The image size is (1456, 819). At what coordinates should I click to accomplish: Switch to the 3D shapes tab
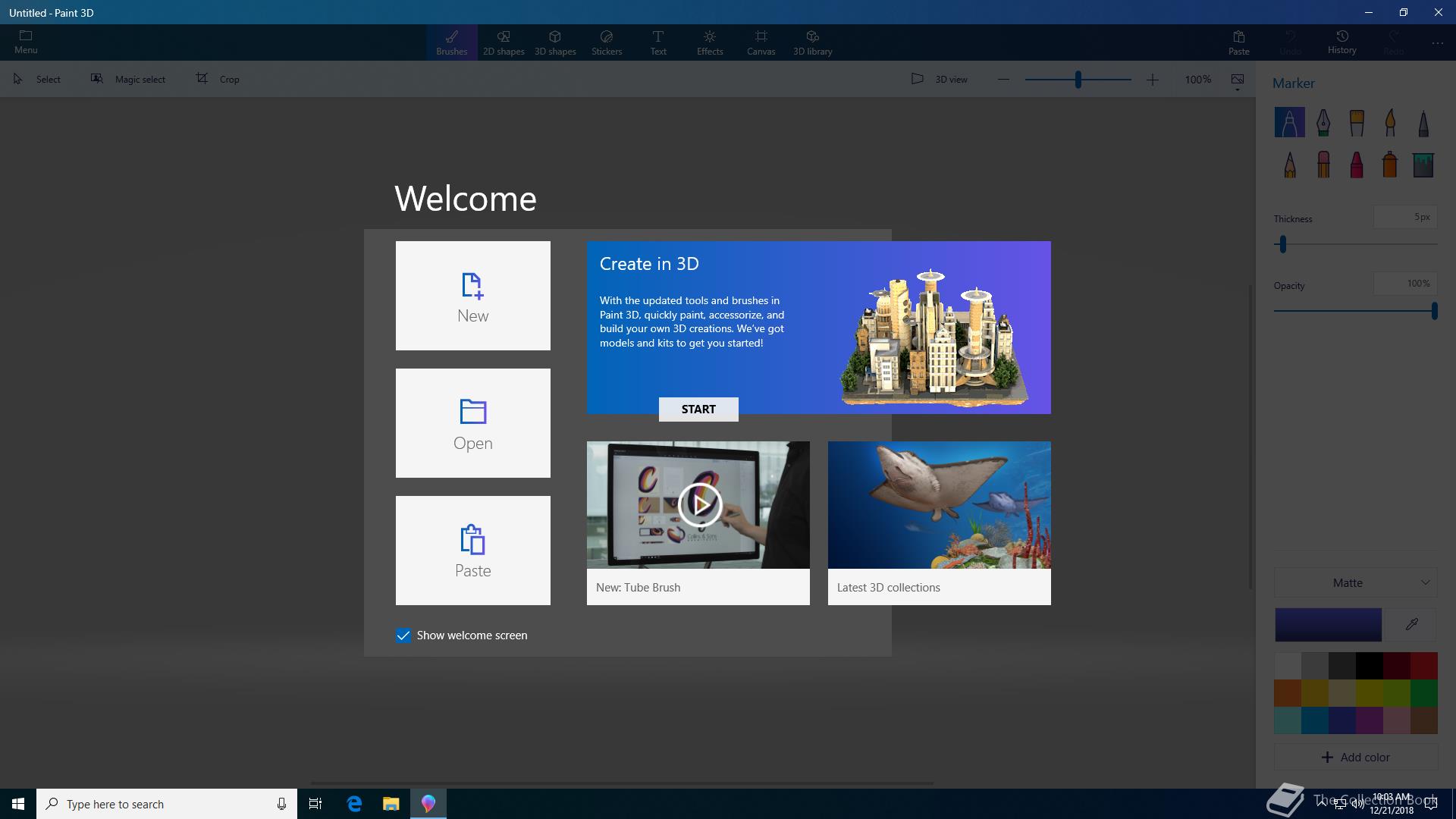[555, 42]
